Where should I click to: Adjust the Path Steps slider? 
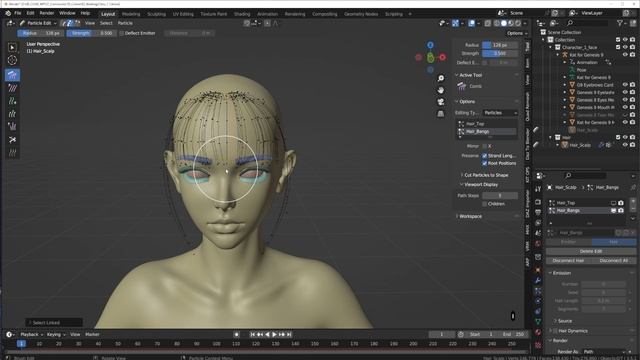(500, 196)
